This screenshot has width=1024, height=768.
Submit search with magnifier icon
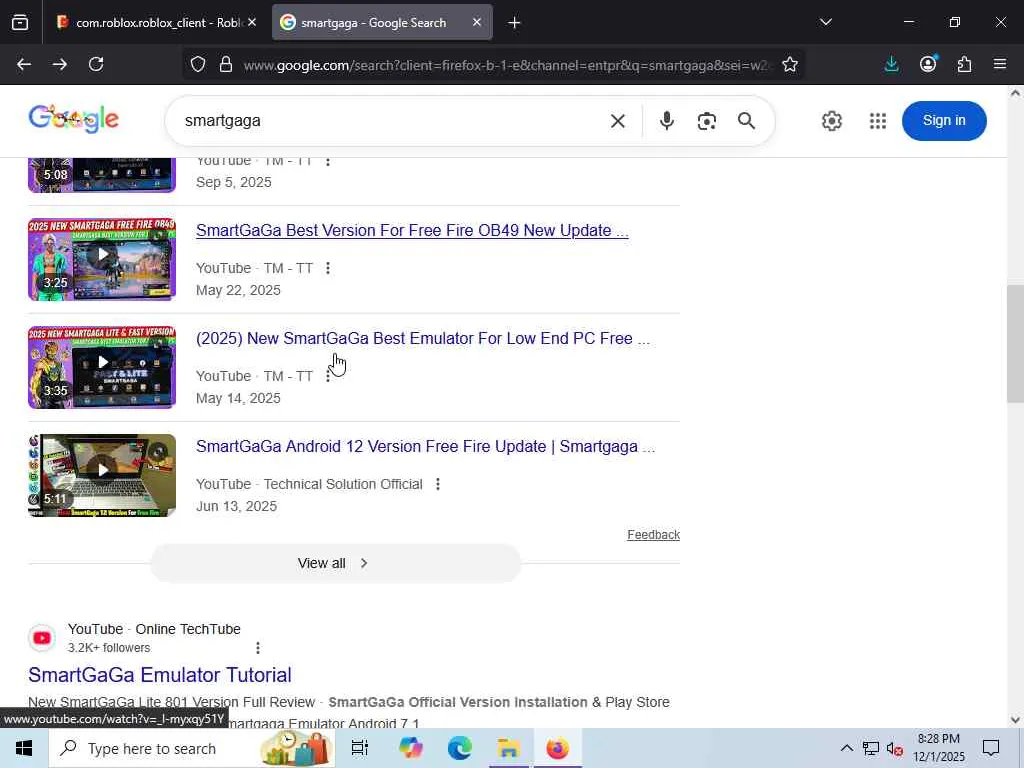tap(746, 121)
